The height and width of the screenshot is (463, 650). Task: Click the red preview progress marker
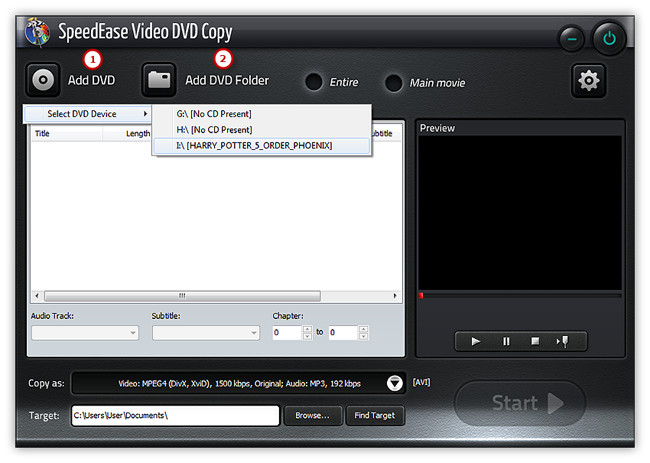click(421, 296)
